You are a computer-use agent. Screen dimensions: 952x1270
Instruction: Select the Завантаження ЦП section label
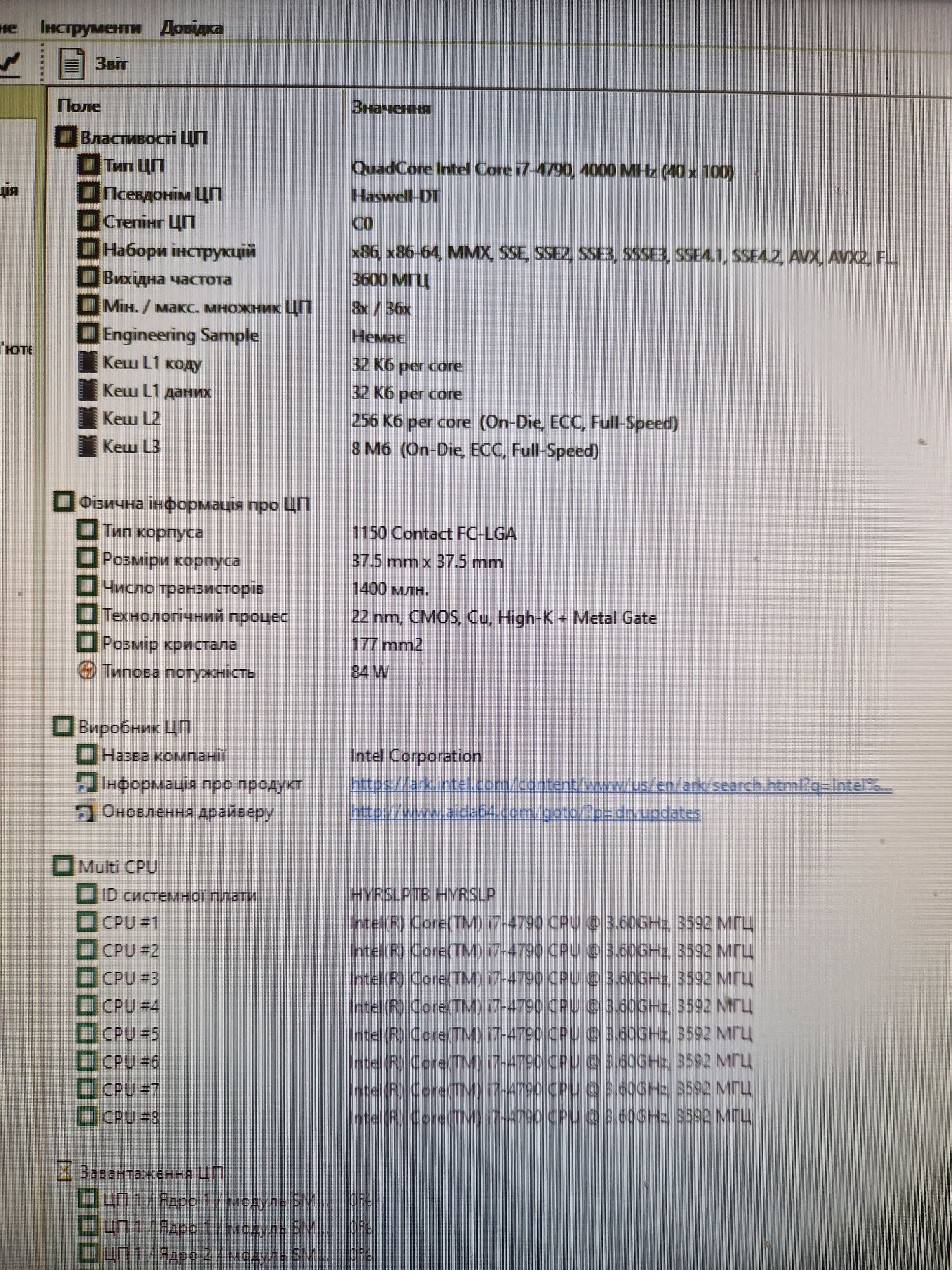pyautogui.click(x=151, y=1172)
